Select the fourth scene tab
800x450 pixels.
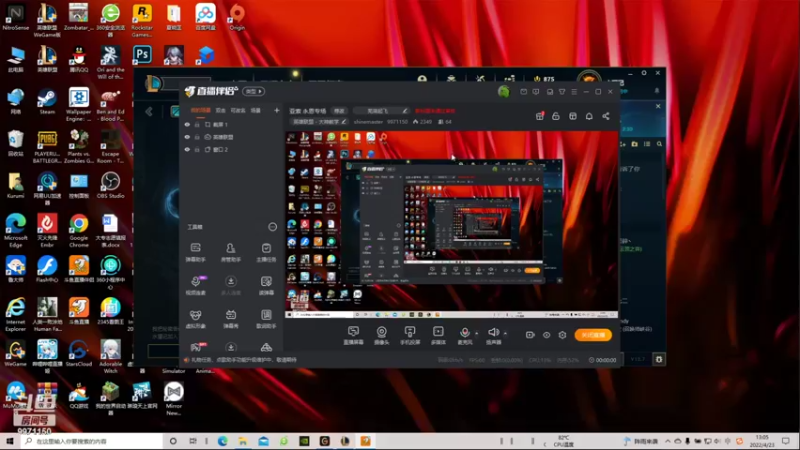(256, 110)
